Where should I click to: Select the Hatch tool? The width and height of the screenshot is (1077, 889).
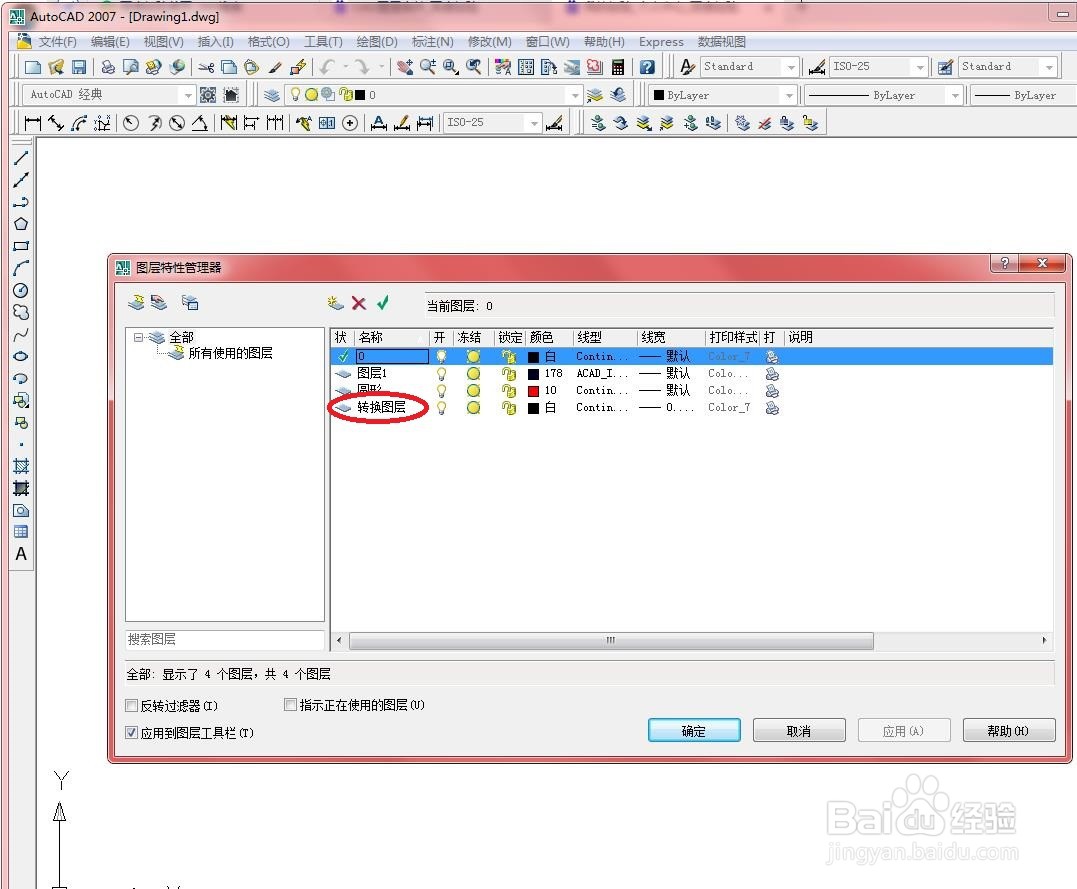coord(21,466)
